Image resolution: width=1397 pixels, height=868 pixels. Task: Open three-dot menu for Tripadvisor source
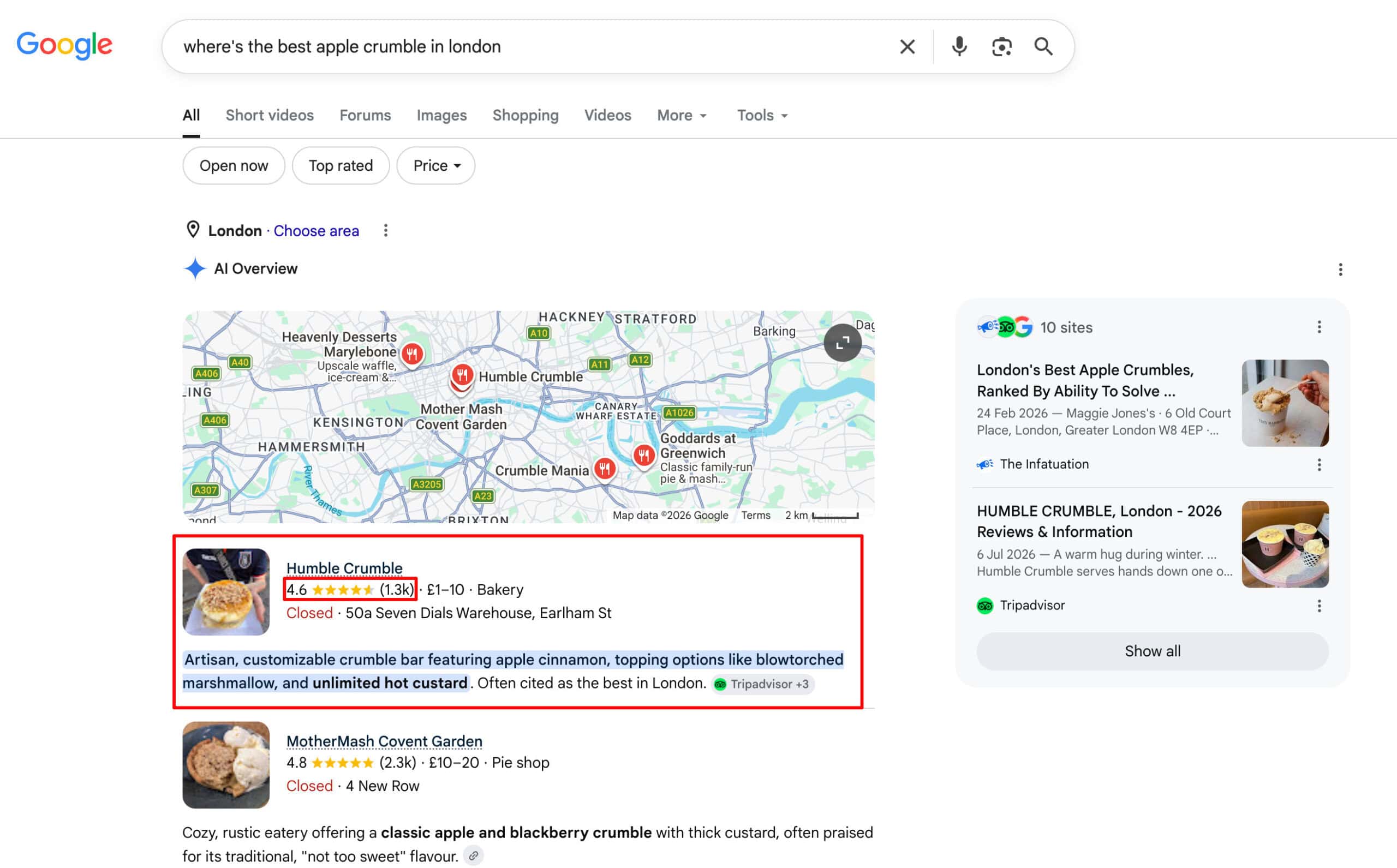pos(1319,606)
